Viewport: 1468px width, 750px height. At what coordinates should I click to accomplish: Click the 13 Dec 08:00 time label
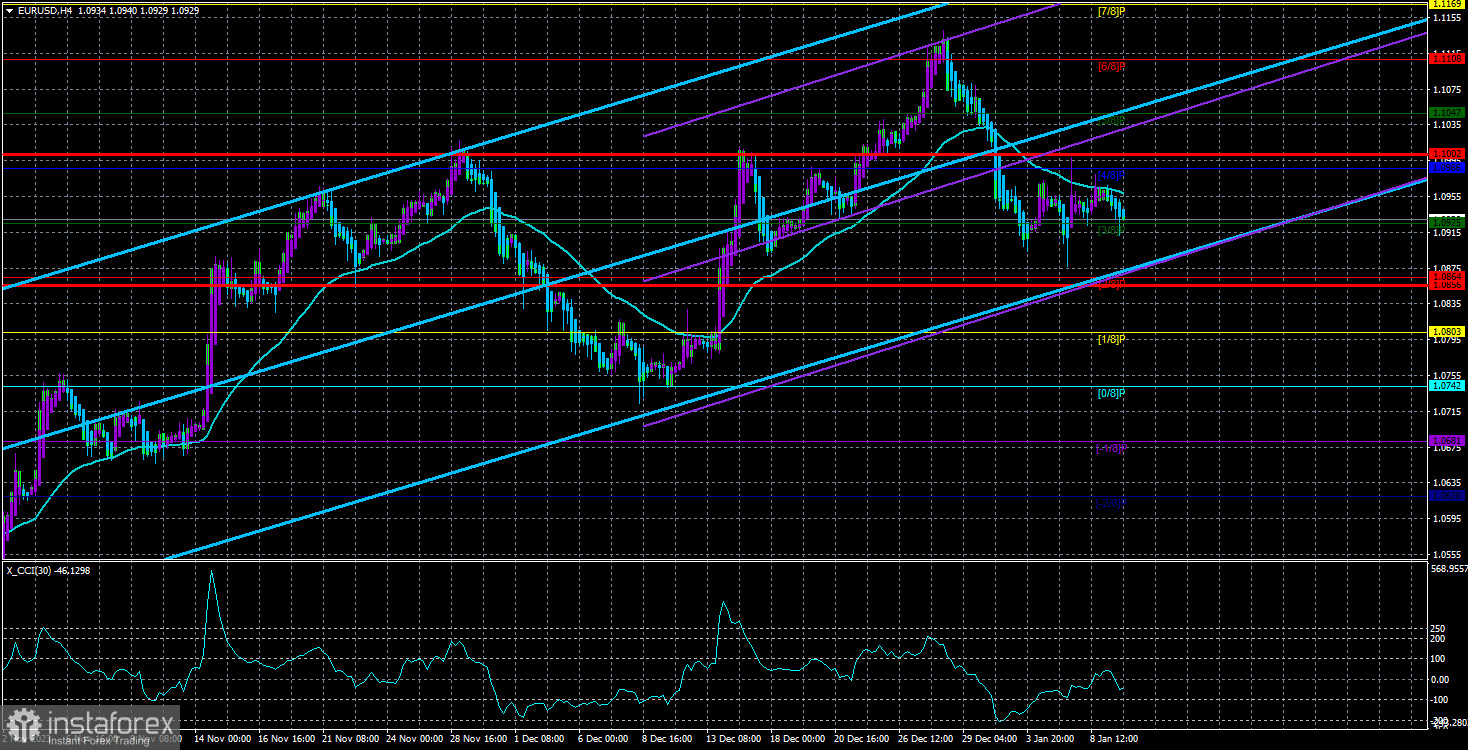pyautogui.click(x=735, y=738)
